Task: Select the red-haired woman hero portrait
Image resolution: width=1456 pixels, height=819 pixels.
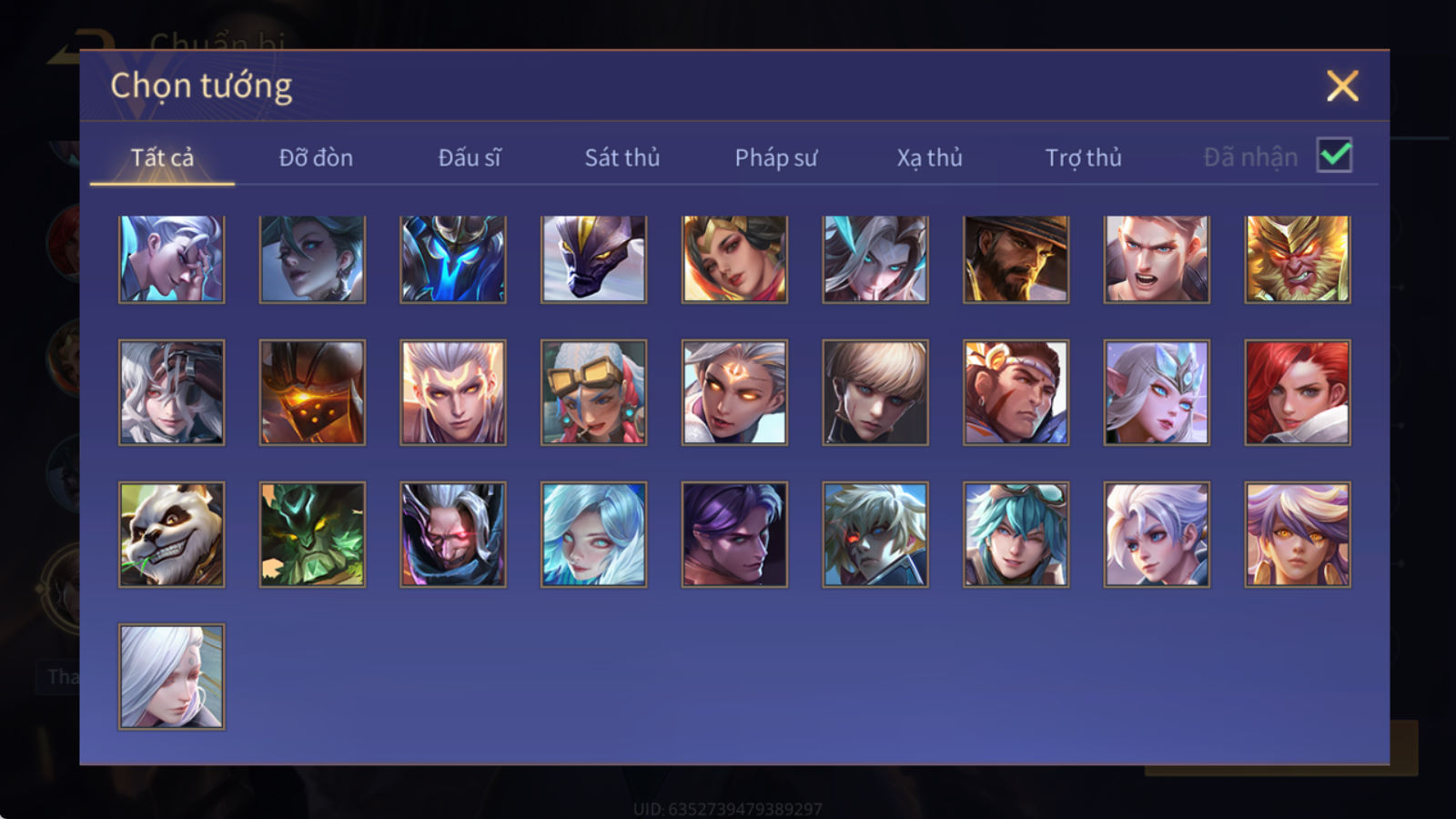Action: 1298,392
